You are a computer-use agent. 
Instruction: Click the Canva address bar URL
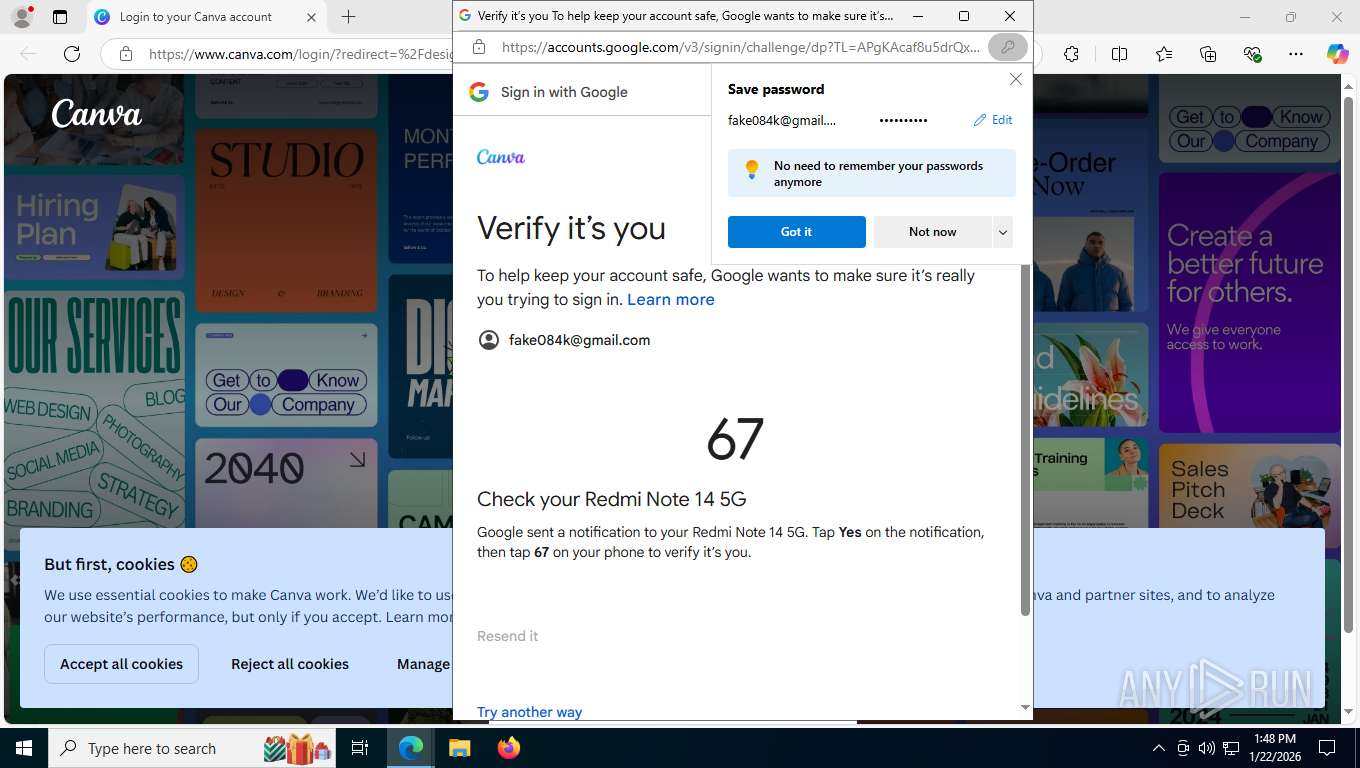300,54
